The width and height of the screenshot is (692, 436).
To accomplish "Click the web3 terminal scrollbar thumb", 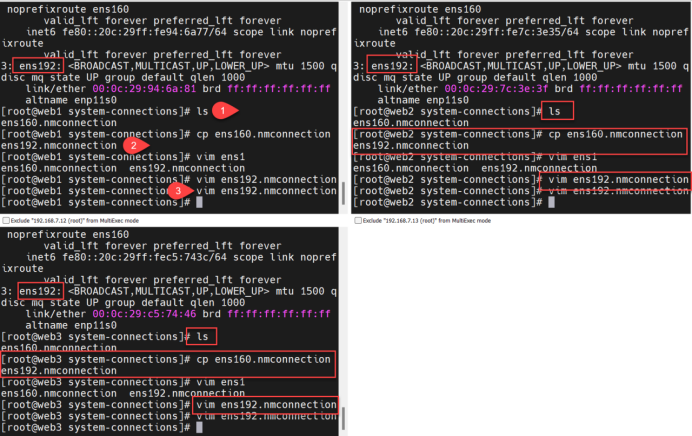I will (x=343, y=418).
